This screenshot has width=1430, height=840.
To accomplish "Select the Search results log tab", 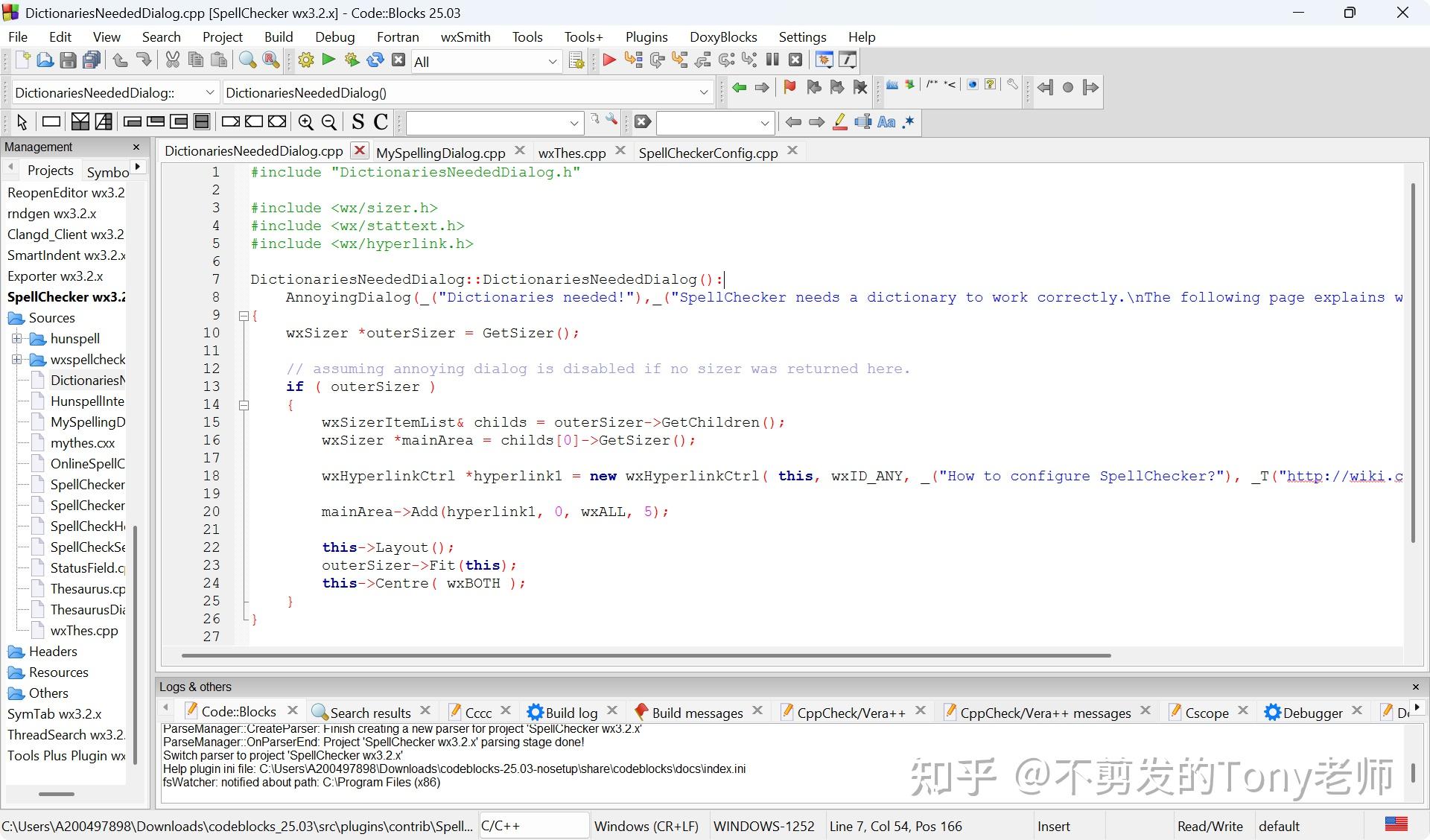I will coord(370,713).
